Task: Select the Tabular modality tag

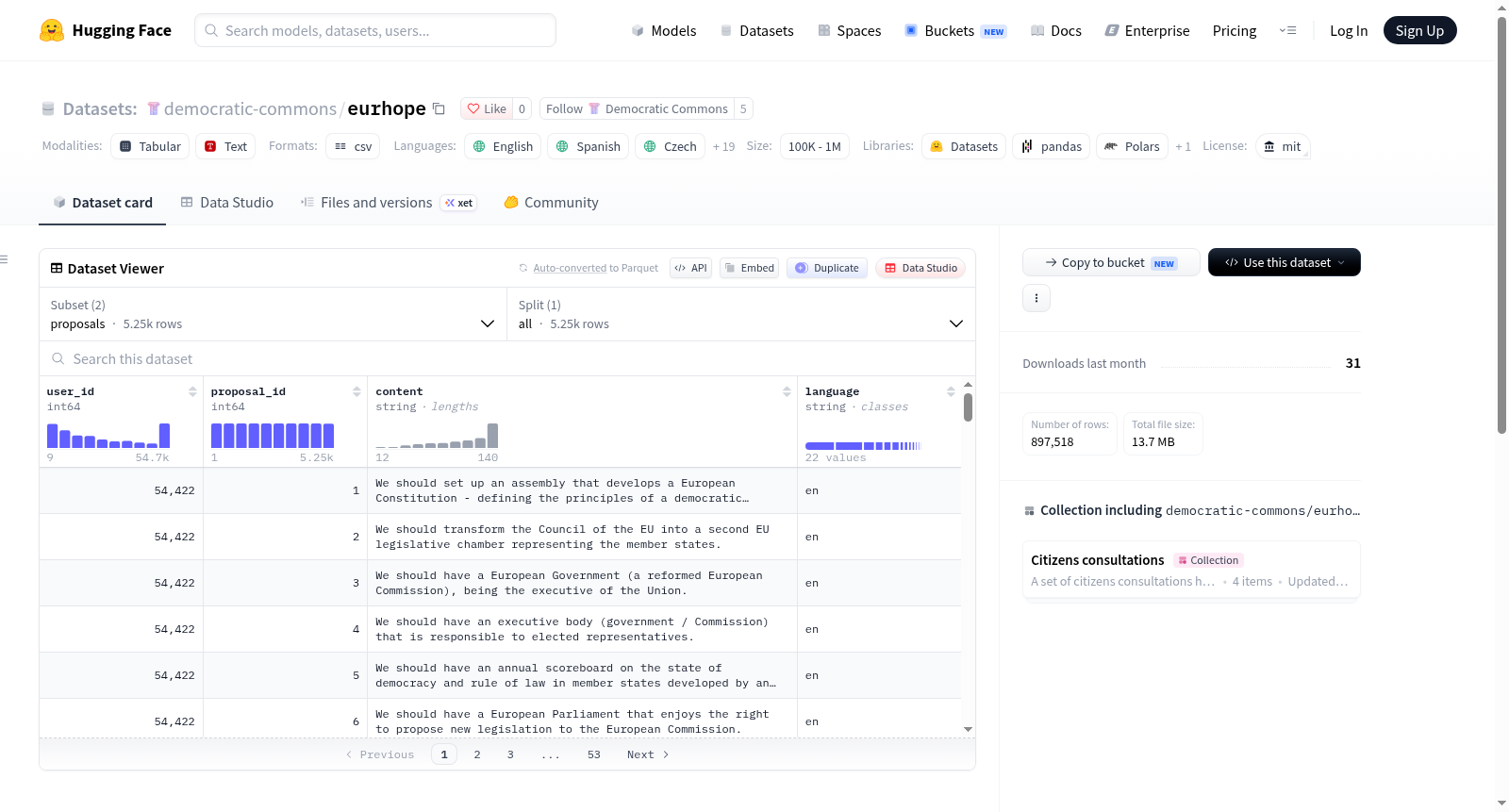Action: click(x=150, y=146)
